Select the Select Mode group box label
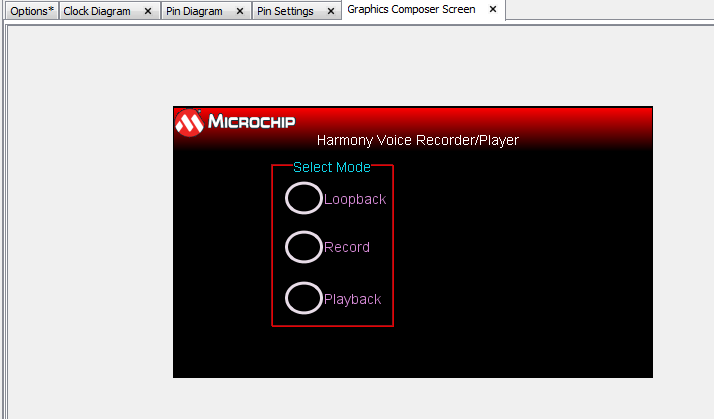The height and width of the screenshot is (419, 714). (x=331, y=167)
